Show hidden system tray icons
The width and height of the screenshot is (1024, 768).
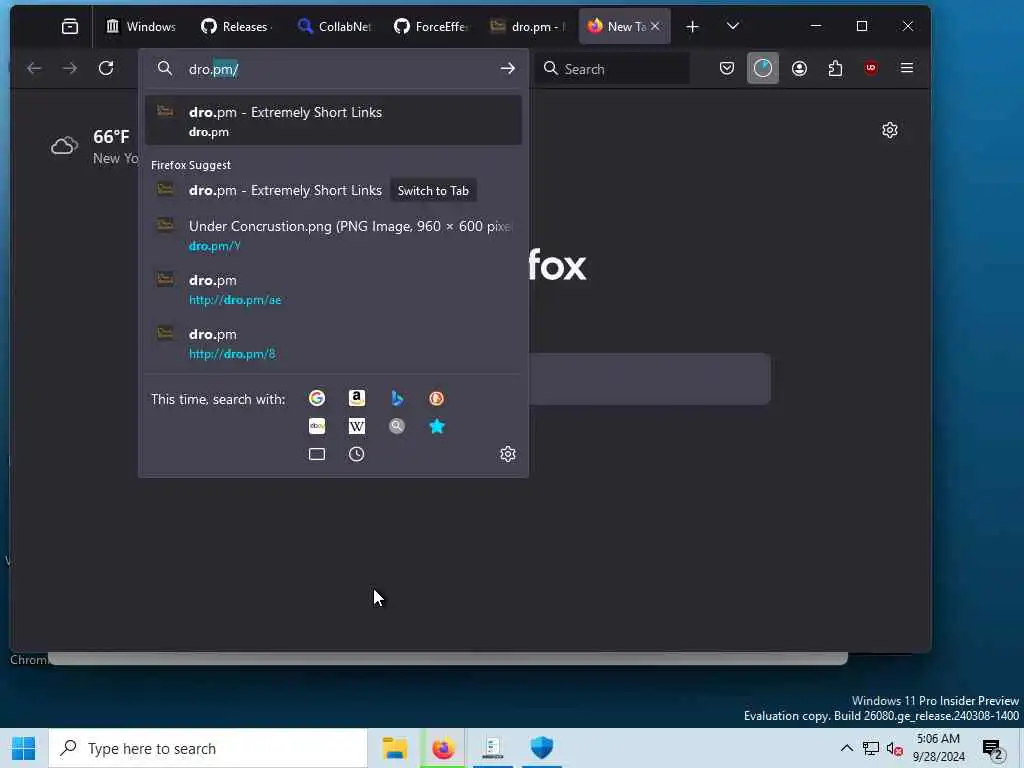[x=846, y=748]
